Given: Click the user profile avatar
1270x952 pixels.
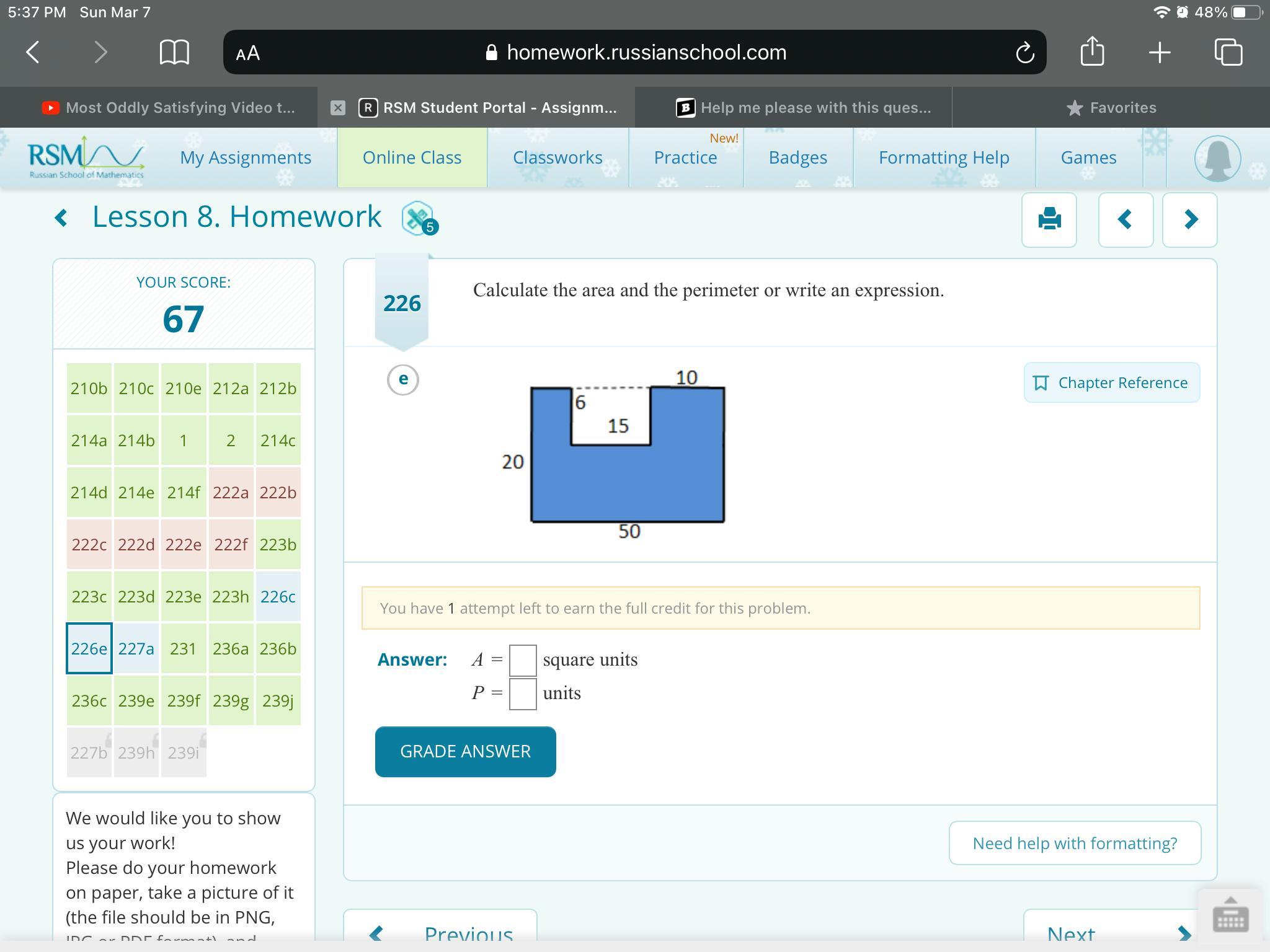Looking at the screenshot, I should tap(1217, 158).
